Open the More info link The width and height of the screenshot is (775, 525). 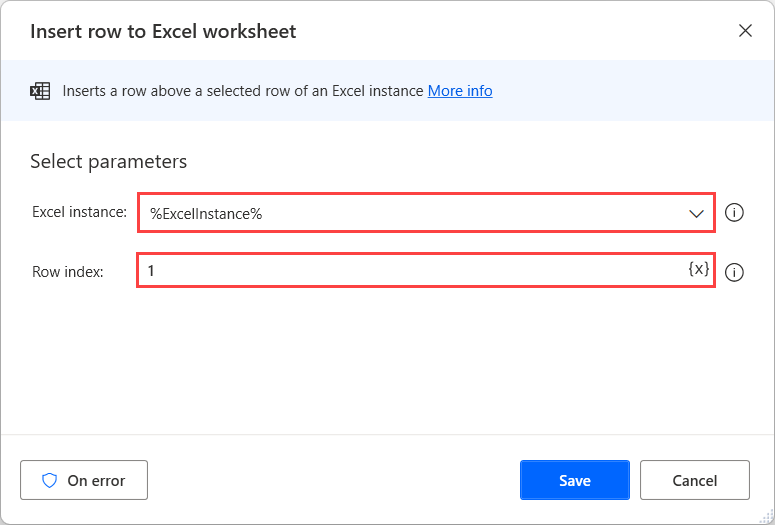(x=460, y=91)
